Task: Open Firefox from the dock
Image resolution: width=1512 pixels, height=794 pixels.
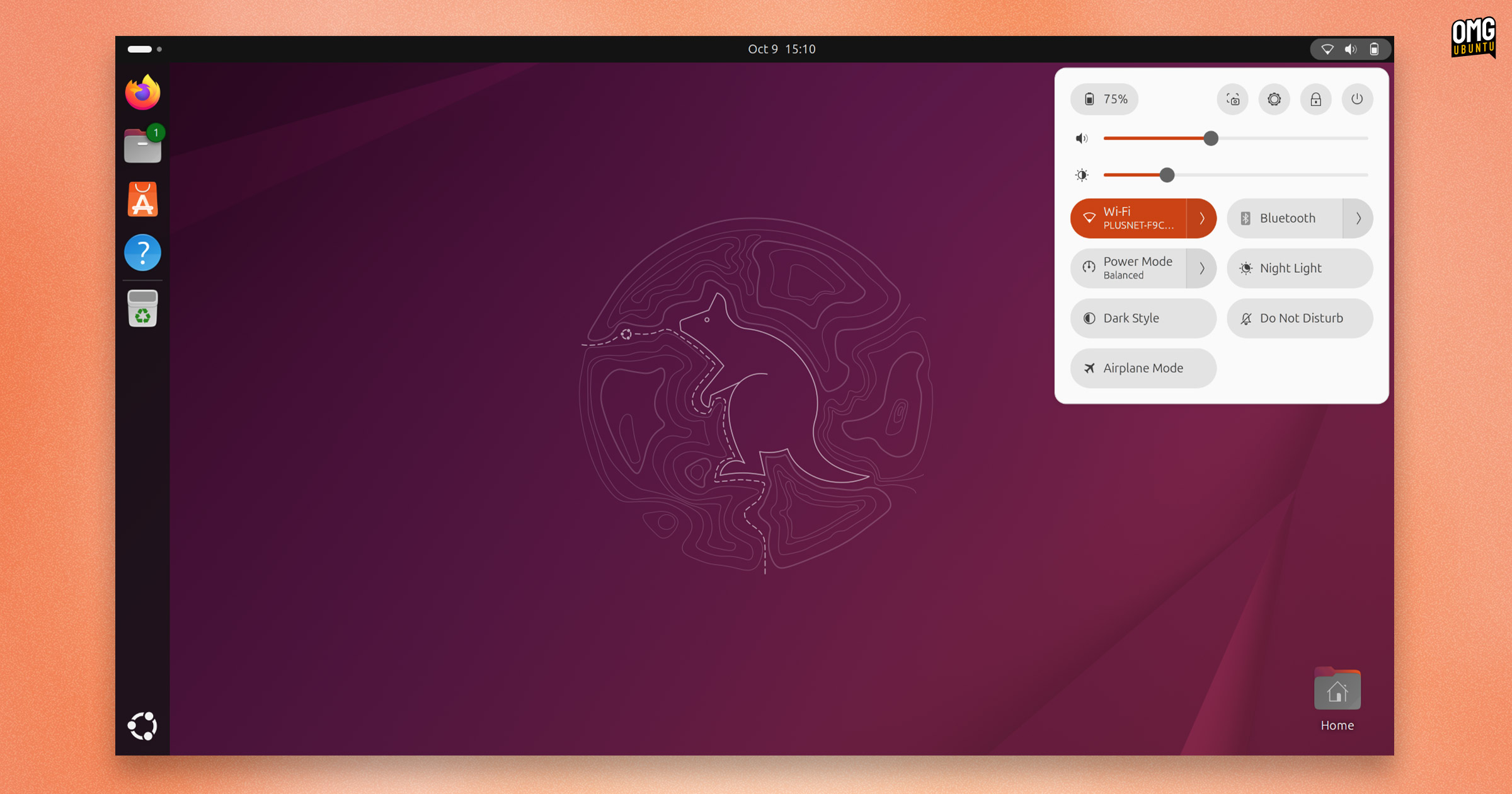Action: click(142, 93)
